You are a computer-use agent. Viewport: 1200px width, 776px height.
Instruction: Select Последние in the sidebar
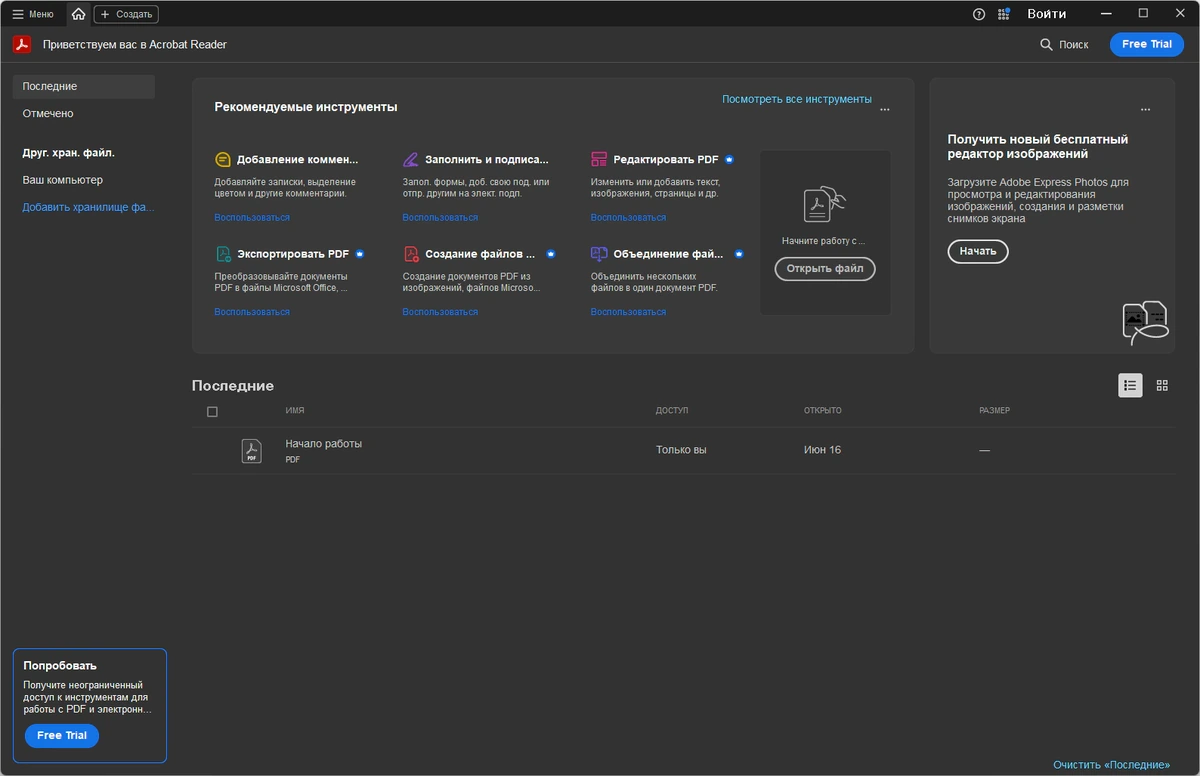(84, 86)
